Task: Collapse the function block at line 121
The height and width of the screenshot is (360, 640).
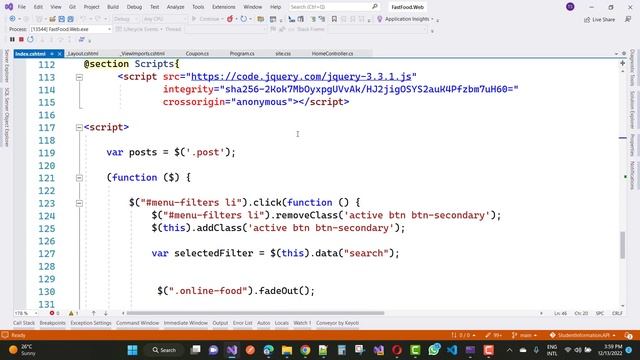Action: click(79, 178)
